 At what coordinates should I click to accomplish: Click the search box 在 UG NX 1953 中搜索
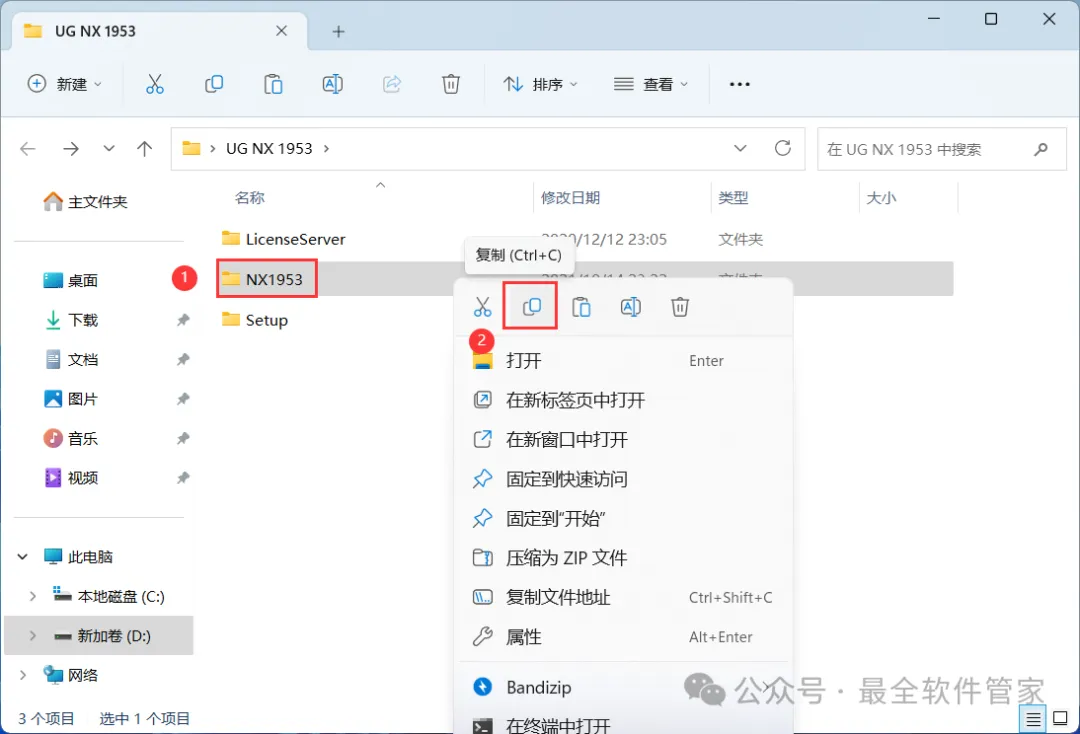[x=942, y=149]
